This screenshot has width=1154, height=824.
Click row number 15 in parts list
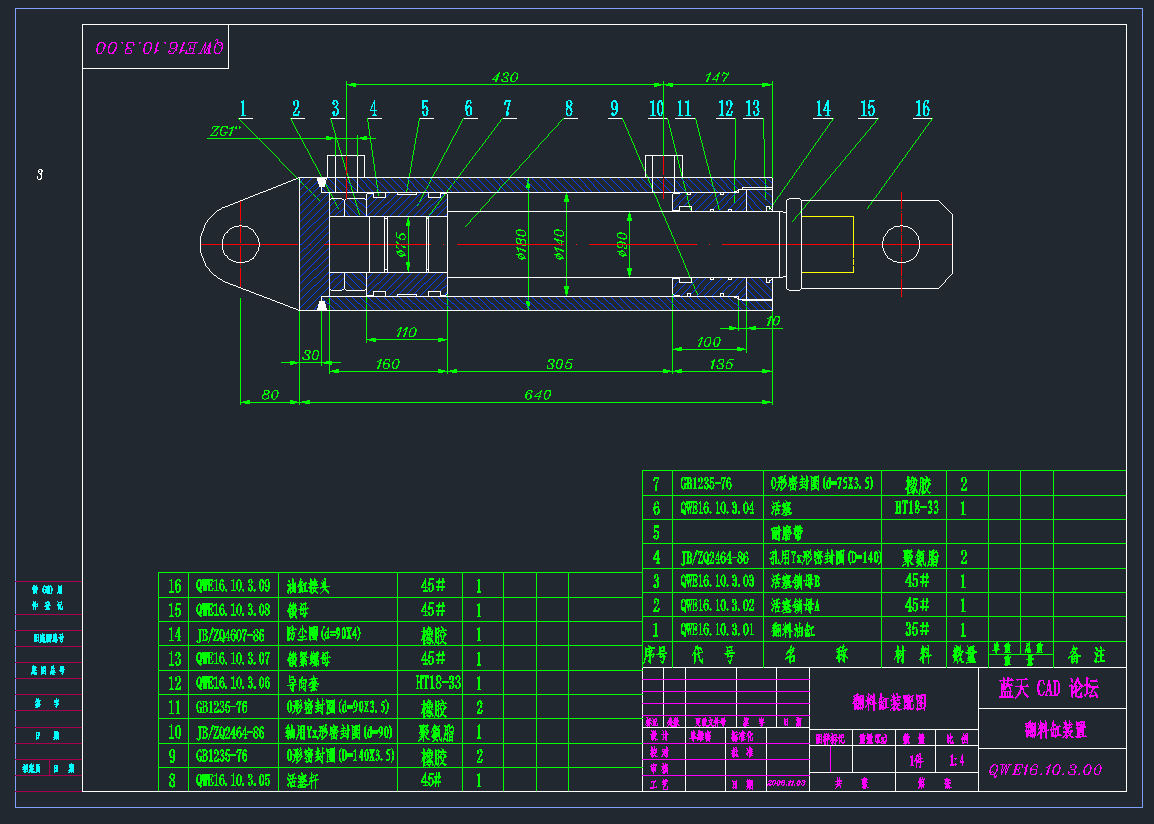(x=174, y=610)
